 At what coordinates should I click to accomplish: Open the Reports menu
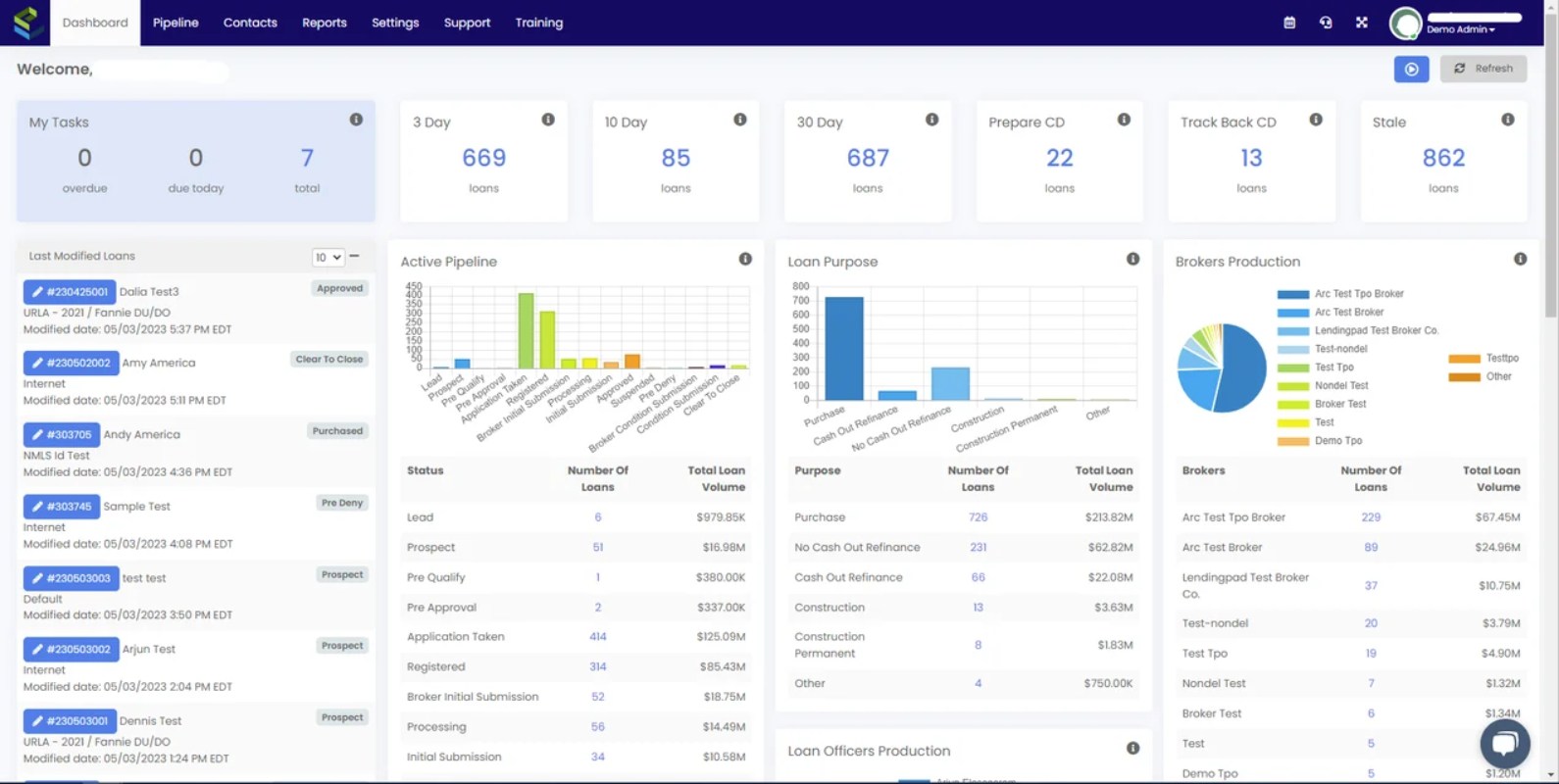(325, 23)
